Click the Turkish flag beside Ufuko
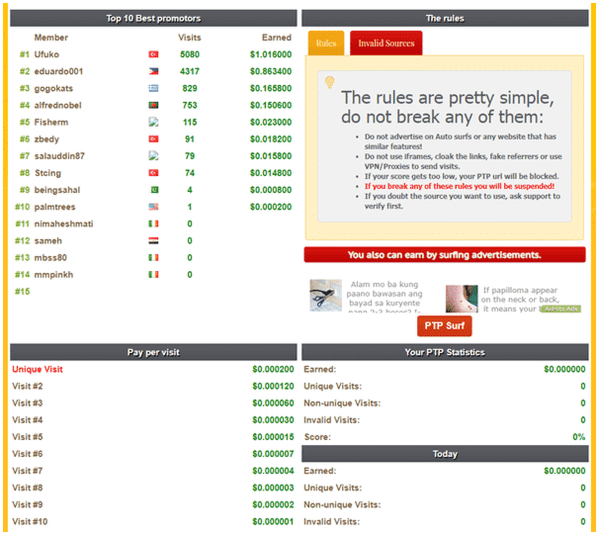599x535 pixels. coord(154,54)
